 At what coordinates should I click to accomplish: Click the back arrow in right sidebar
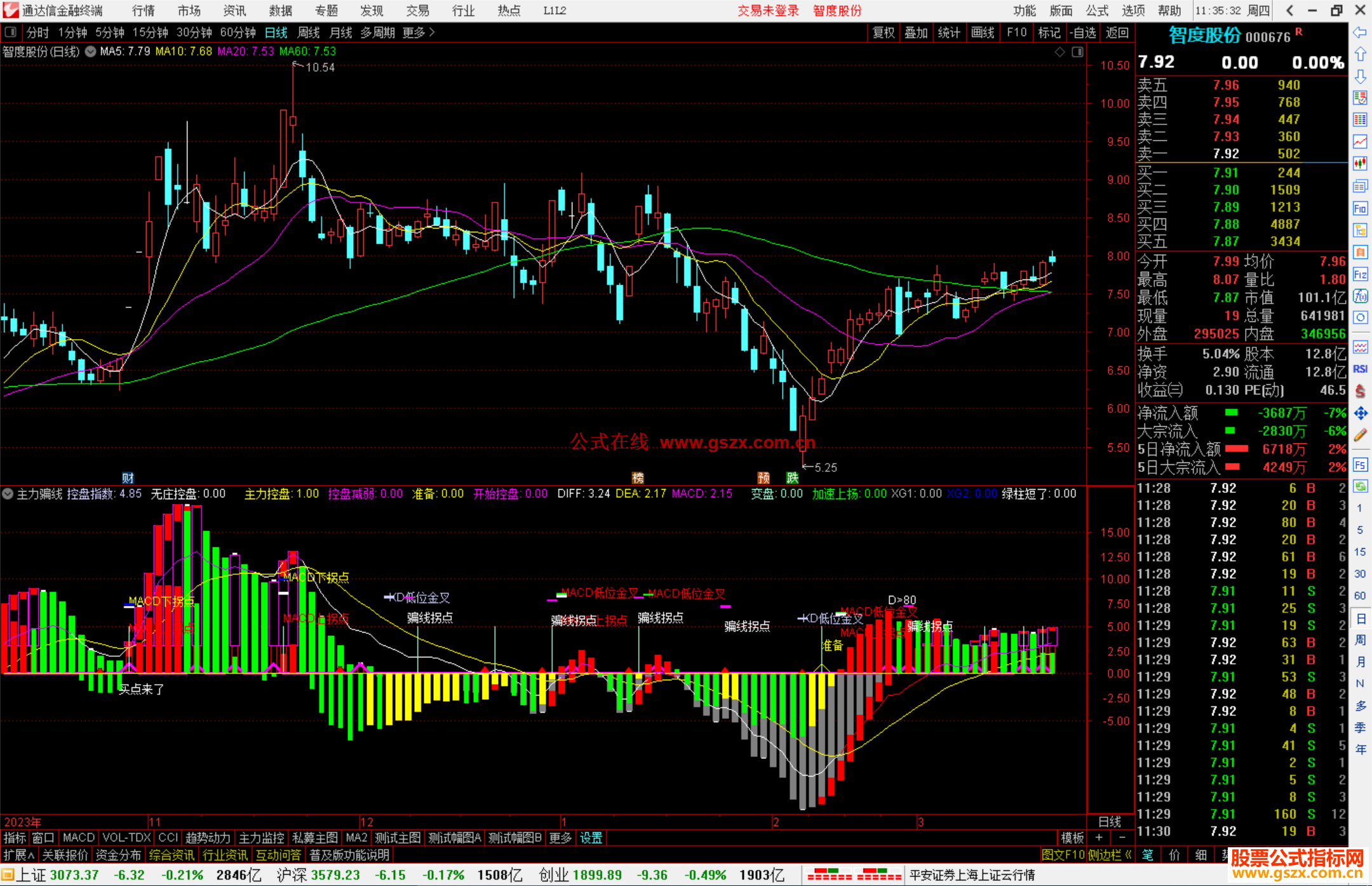[1360, 32]
